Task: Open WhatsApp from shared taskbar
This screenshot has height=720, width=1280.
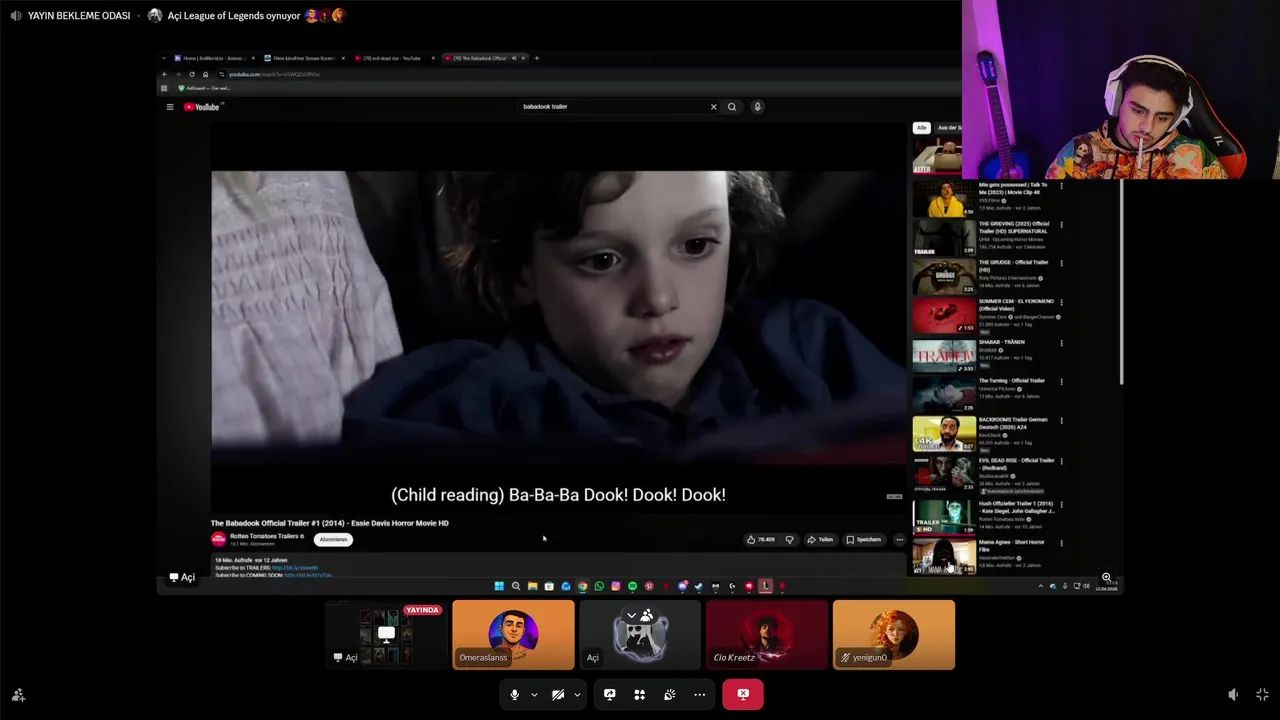Action: tap(599, 586)
